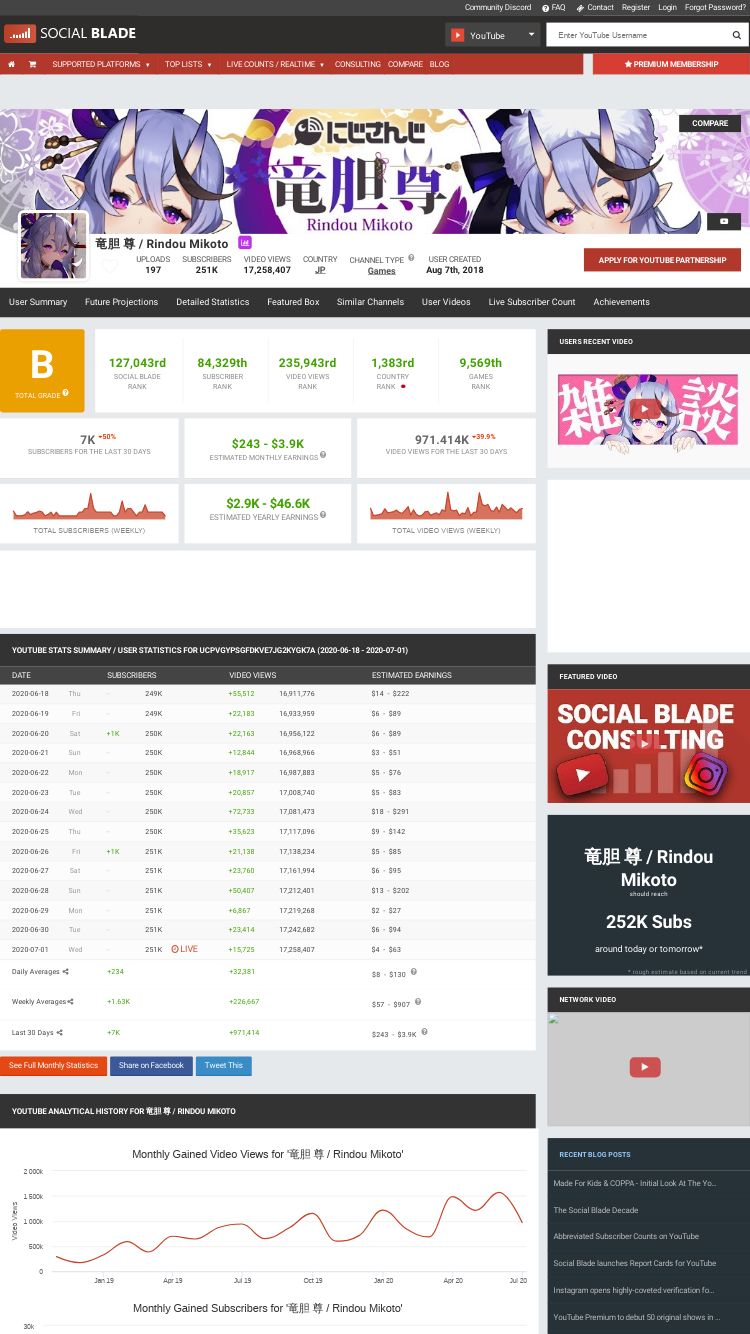
Task: Open the Compare button on the banner
Action: tap(710, 123)
